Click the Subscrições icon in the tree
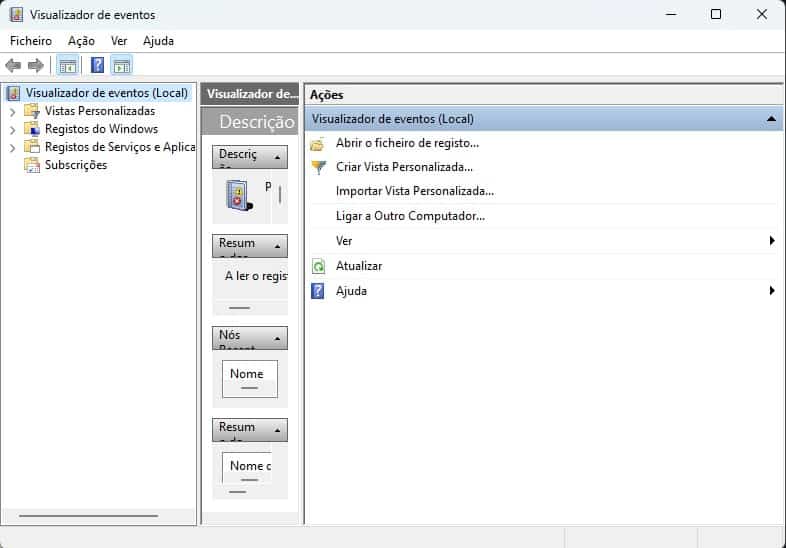 pos(32,165)
